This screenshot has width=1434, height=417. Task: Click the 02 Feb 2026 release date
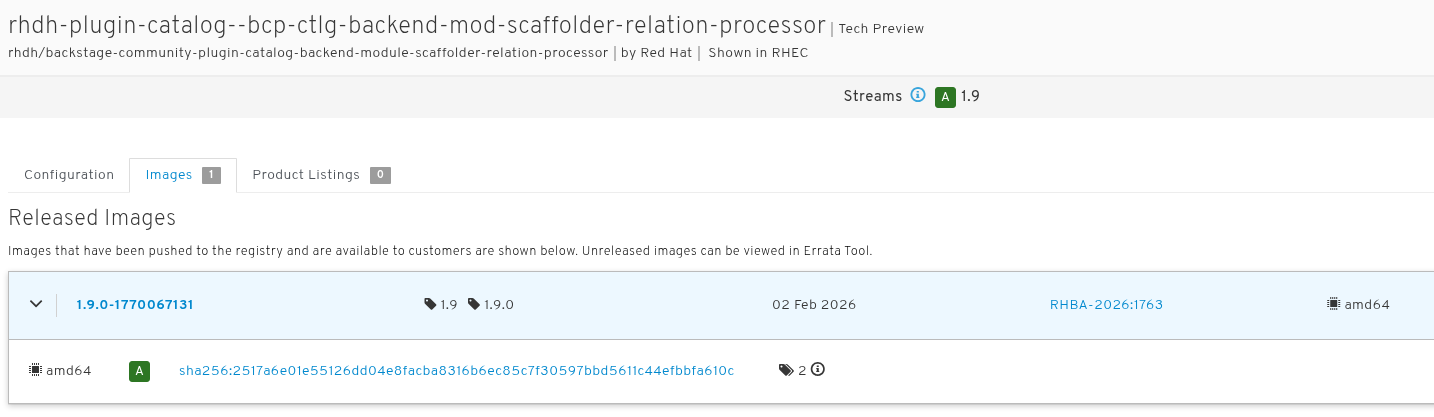point(814,305)
